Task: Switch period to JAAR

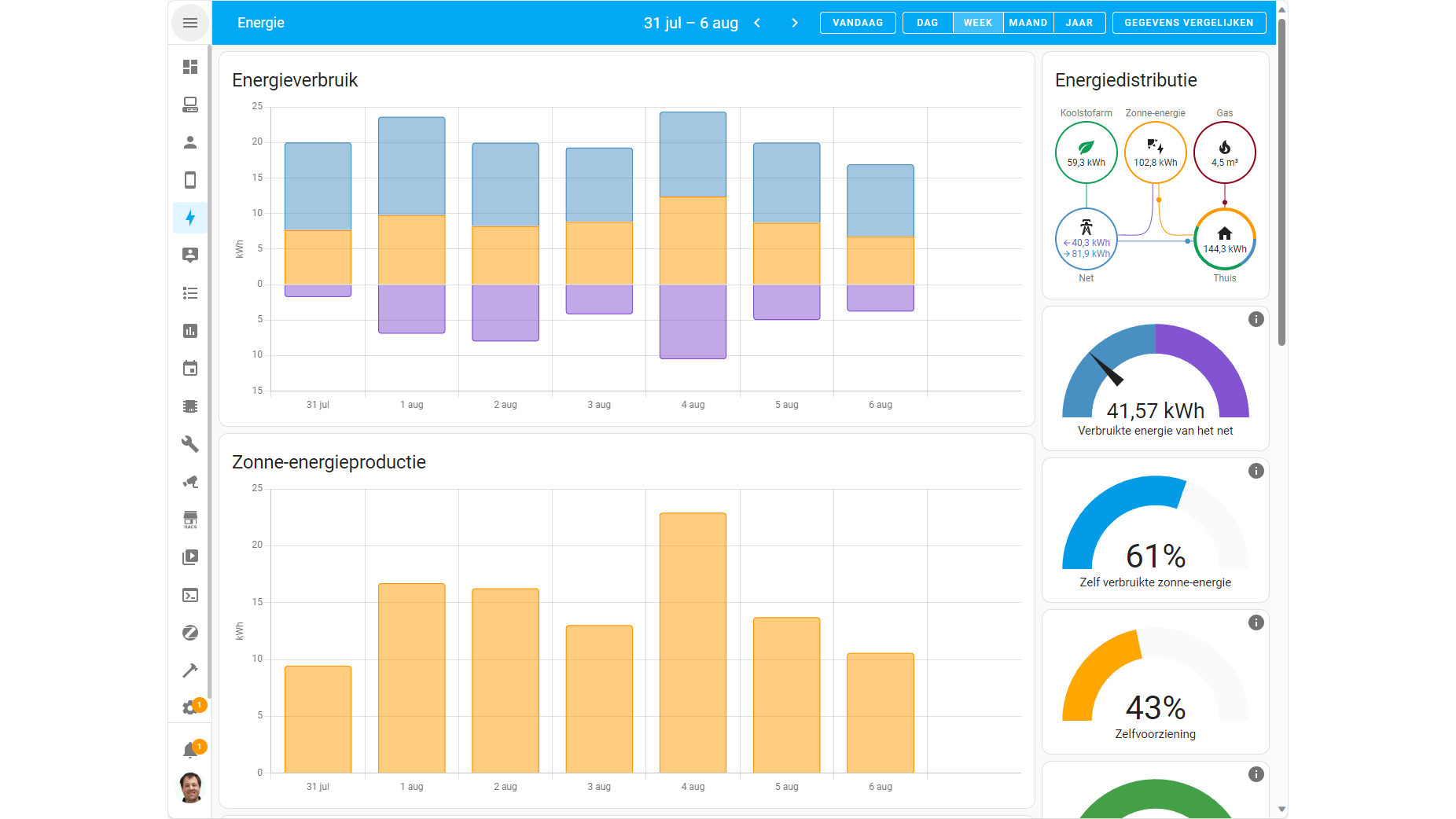Action: pyautogui.click(x=1079, y=23)
